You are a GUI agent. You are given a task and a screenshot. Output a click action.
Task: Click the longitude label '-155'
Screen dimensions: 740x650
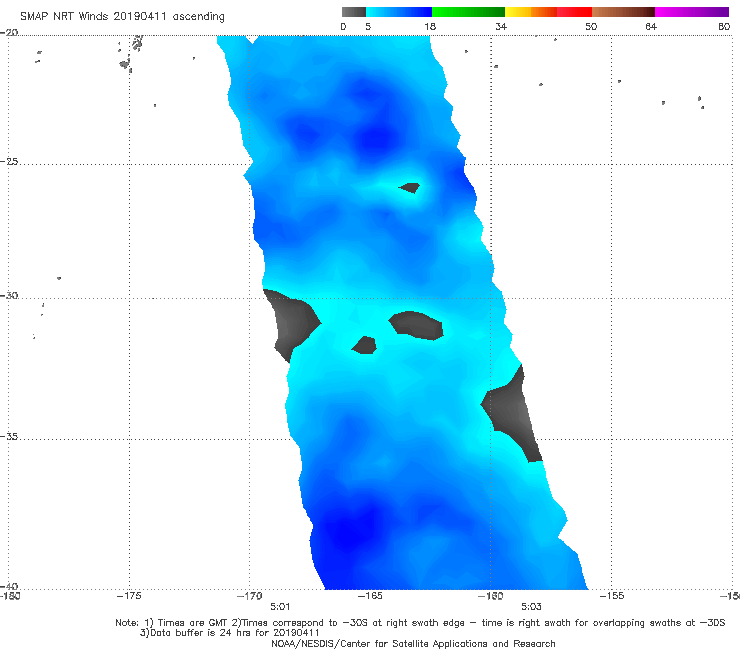pyautogui.click(x=612, y=596)
